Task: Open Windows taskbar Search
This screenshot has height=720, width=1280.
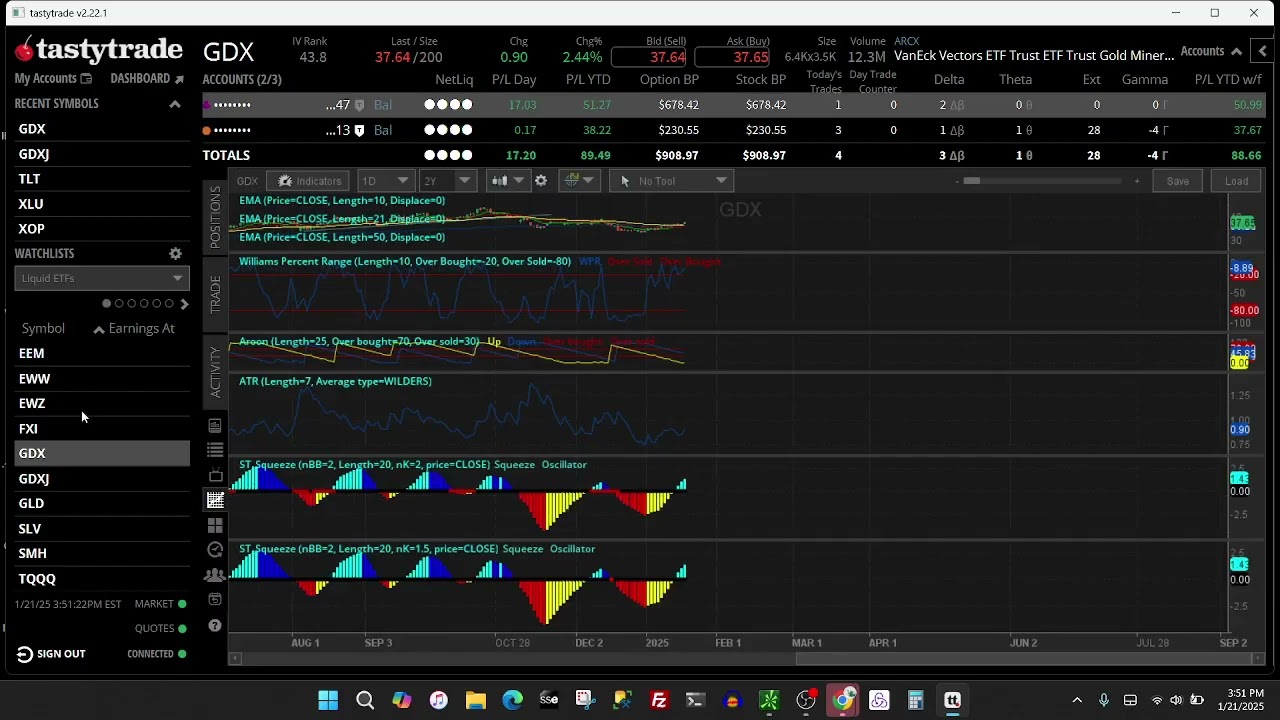Action: point(365,701)
